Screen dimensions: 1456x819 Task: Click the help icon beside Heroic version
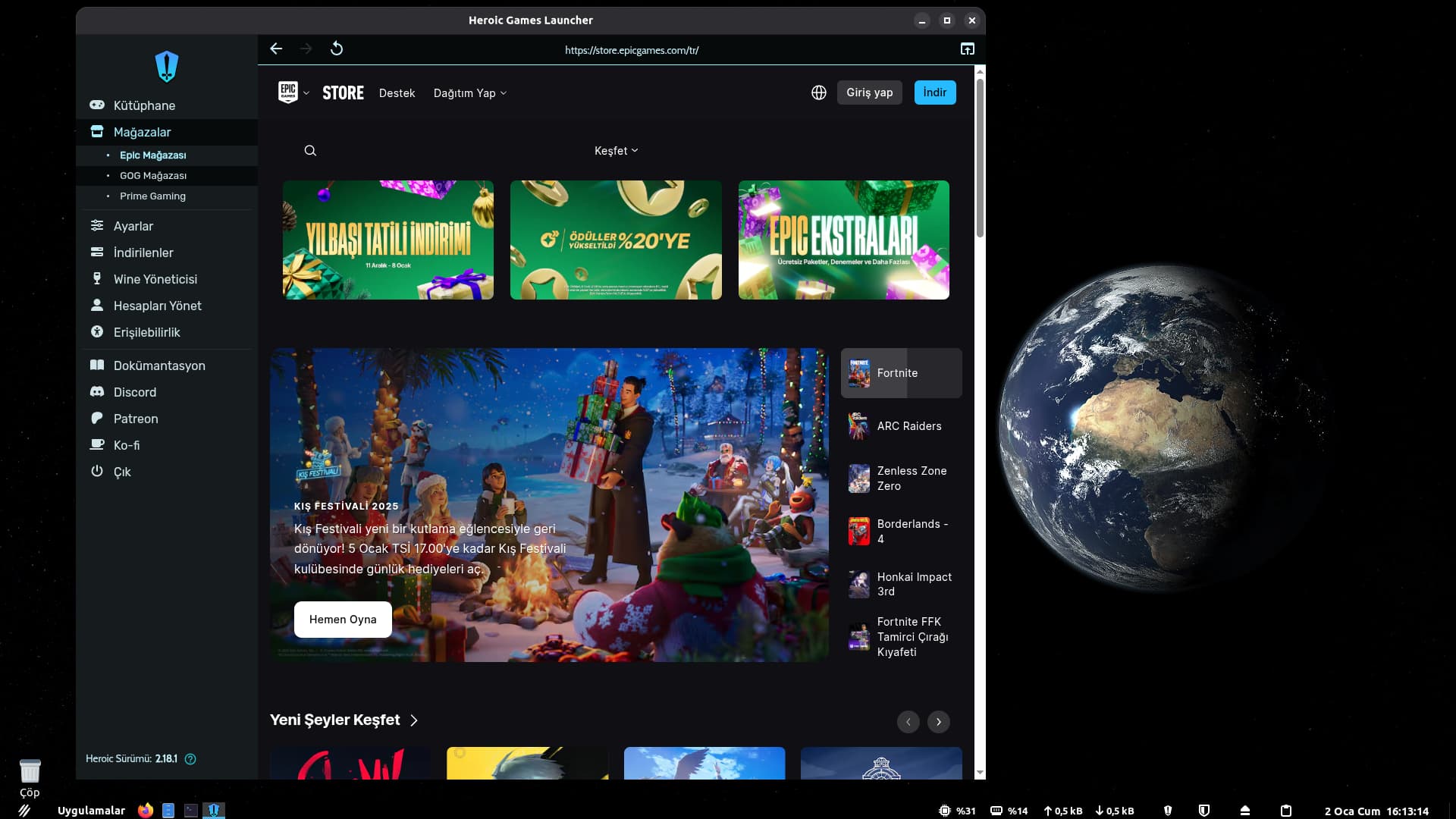(x=190, y=759)
